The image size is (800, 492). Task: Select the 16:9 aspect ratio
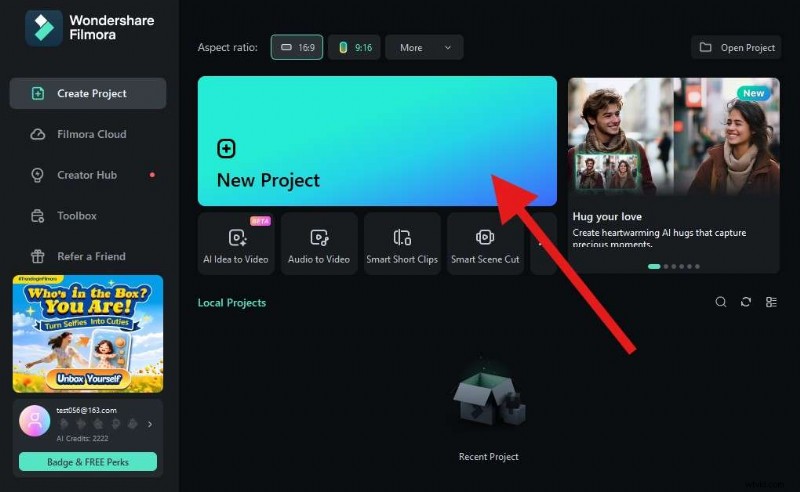point(297,47)
